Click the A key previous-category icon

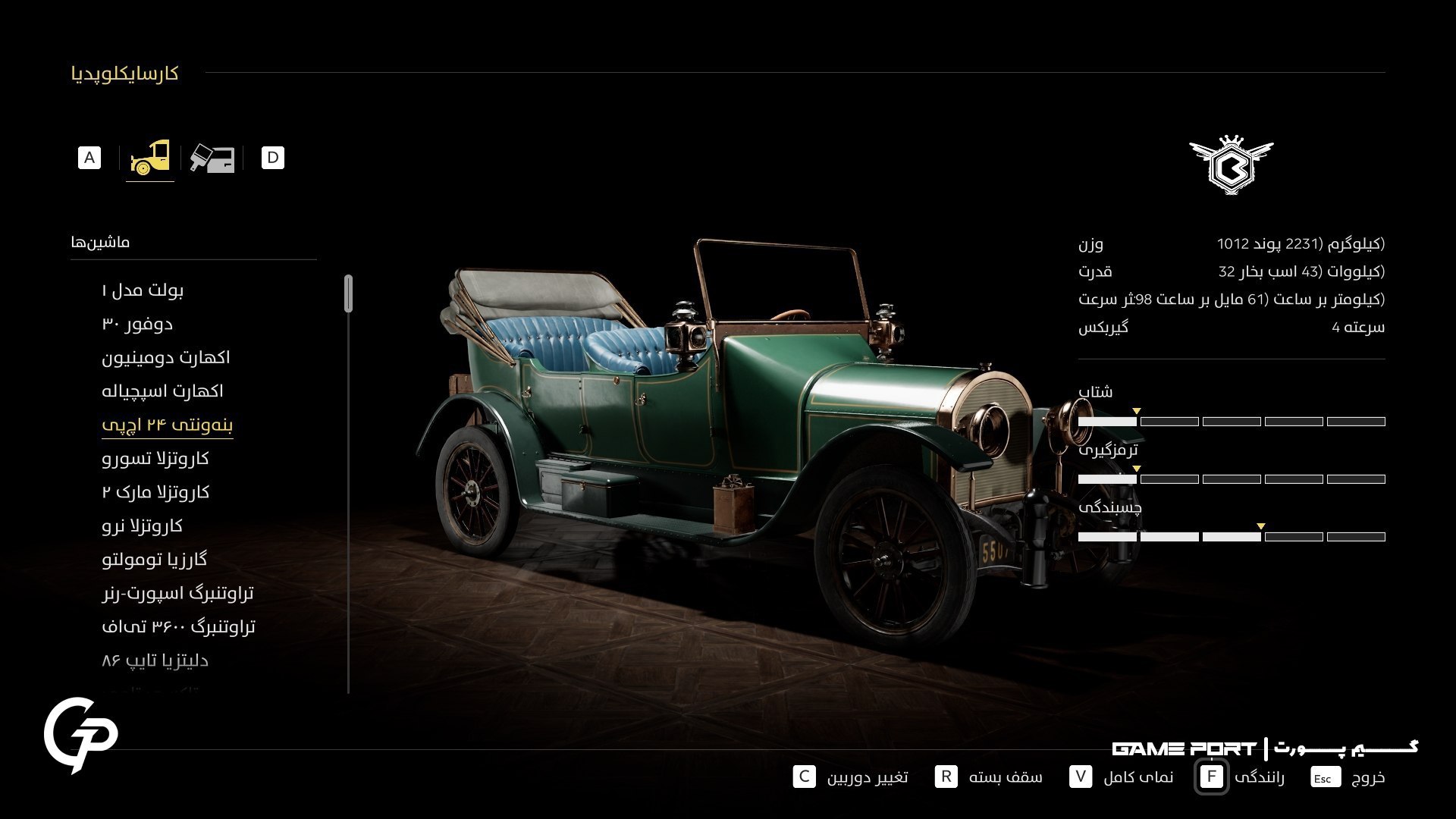[89, 158]
